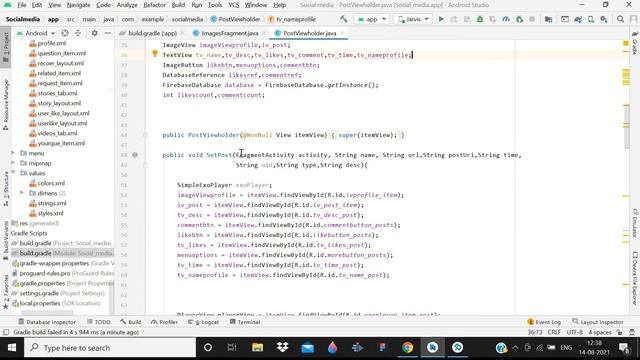Open the Layout Inspector
640x360 pixels.
tap(598, 322)
